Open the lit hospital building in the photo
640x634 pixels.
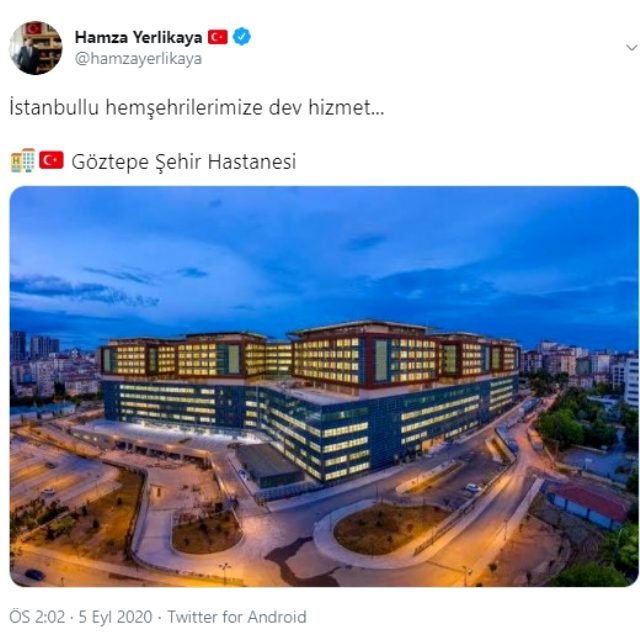click(x=310, y=398)
